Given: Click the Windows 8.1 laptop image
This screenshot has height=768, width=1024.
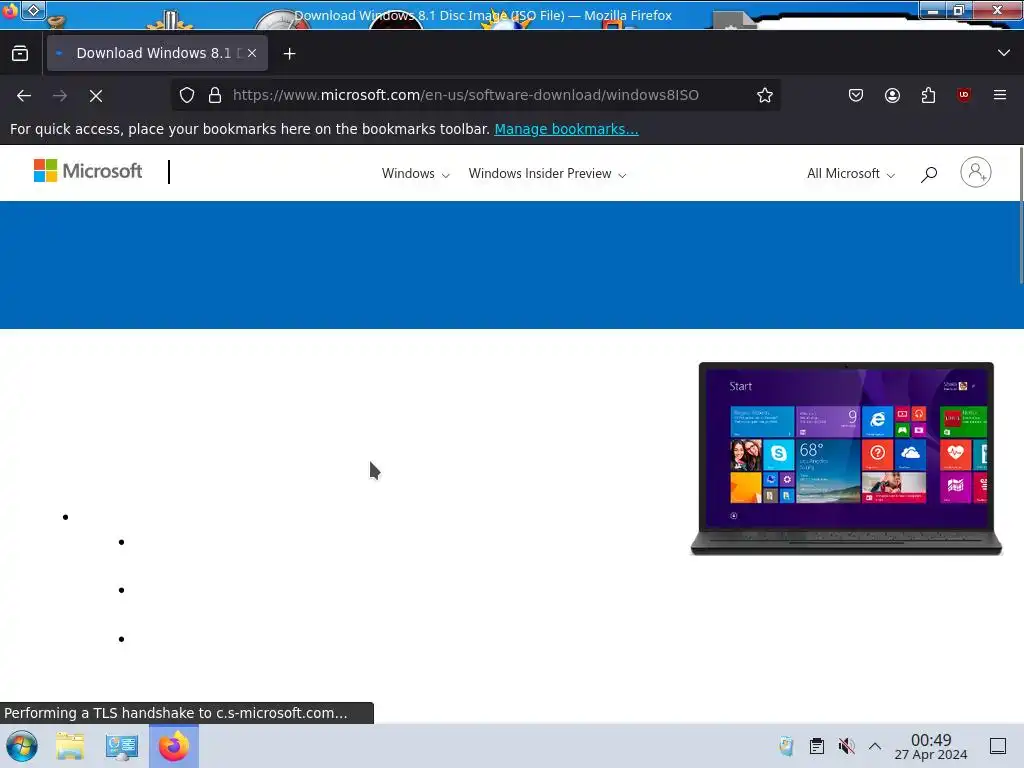Looking at the screenshot, I should [x=846, y=458].
